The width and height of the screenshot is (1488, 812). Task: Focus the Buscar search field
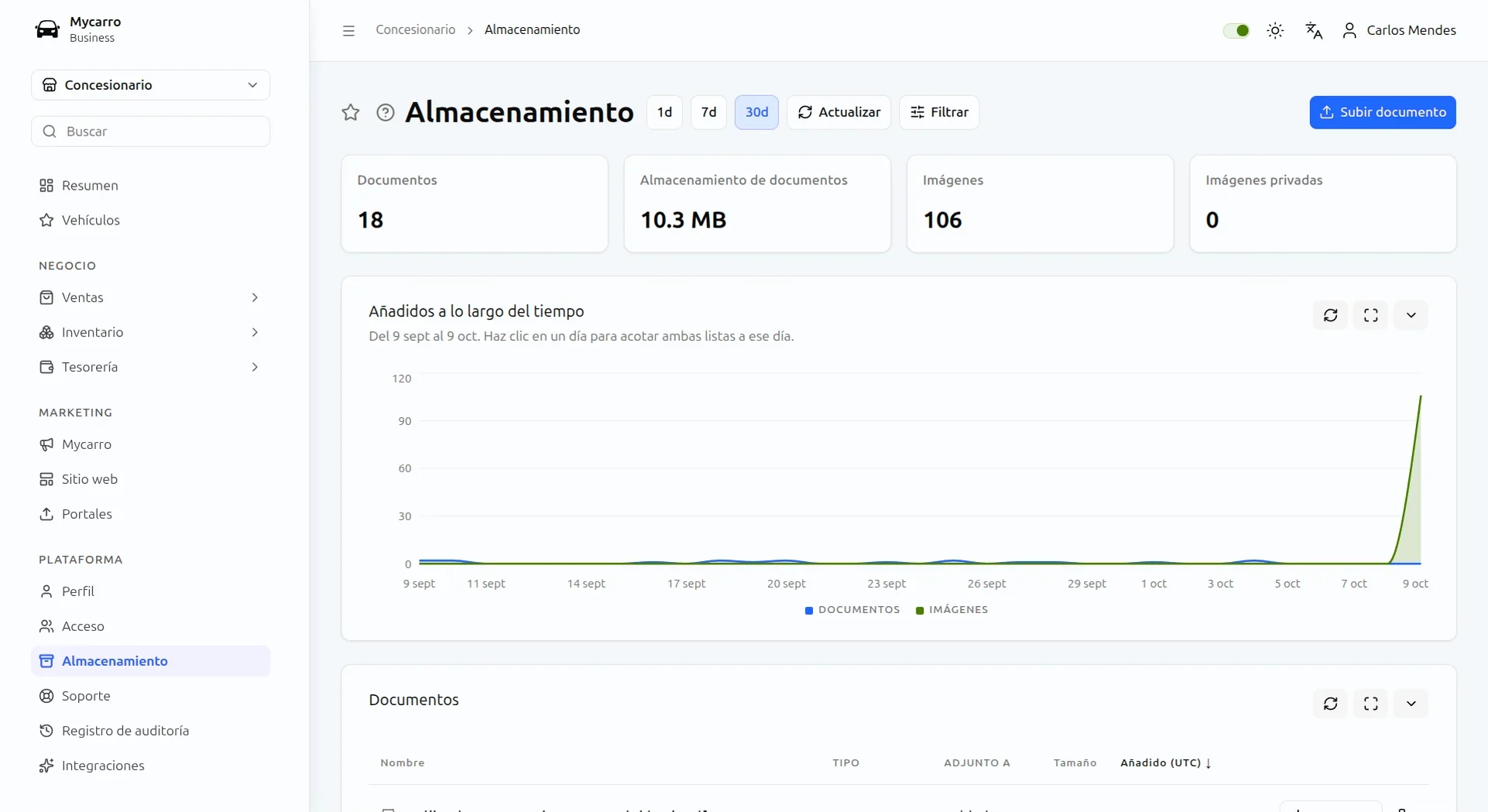(x=151, y=132)
